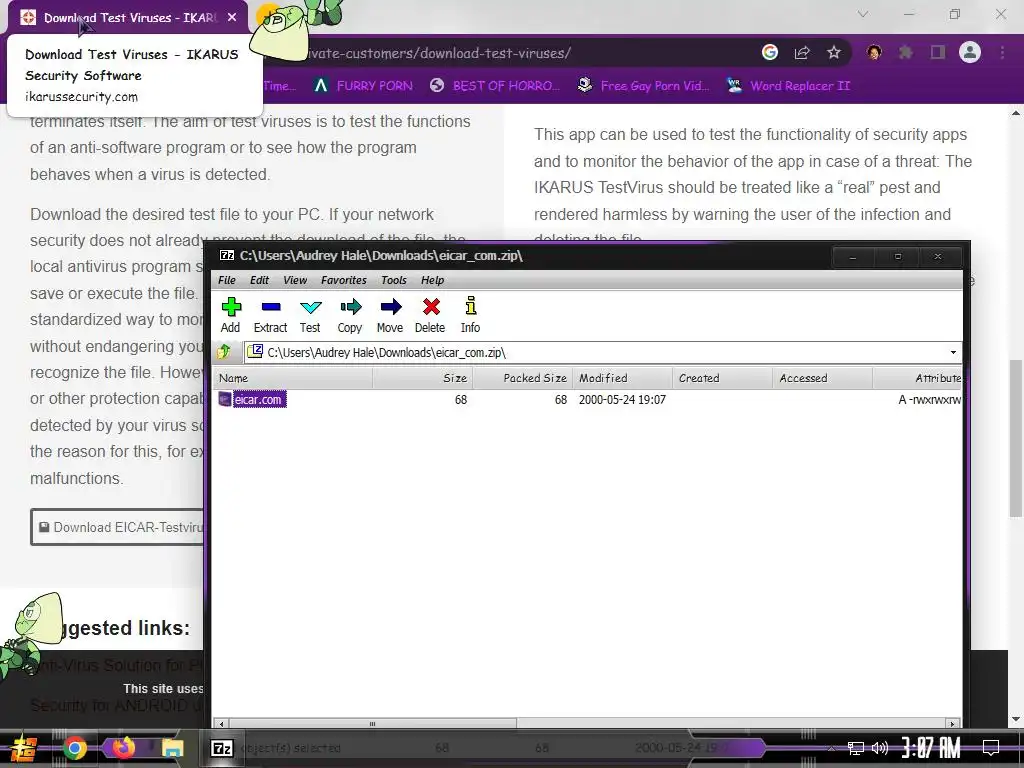This screenshot has width=1024, height=768.
Task: Open the Chrome three-dot menu
Action: 1002,52
